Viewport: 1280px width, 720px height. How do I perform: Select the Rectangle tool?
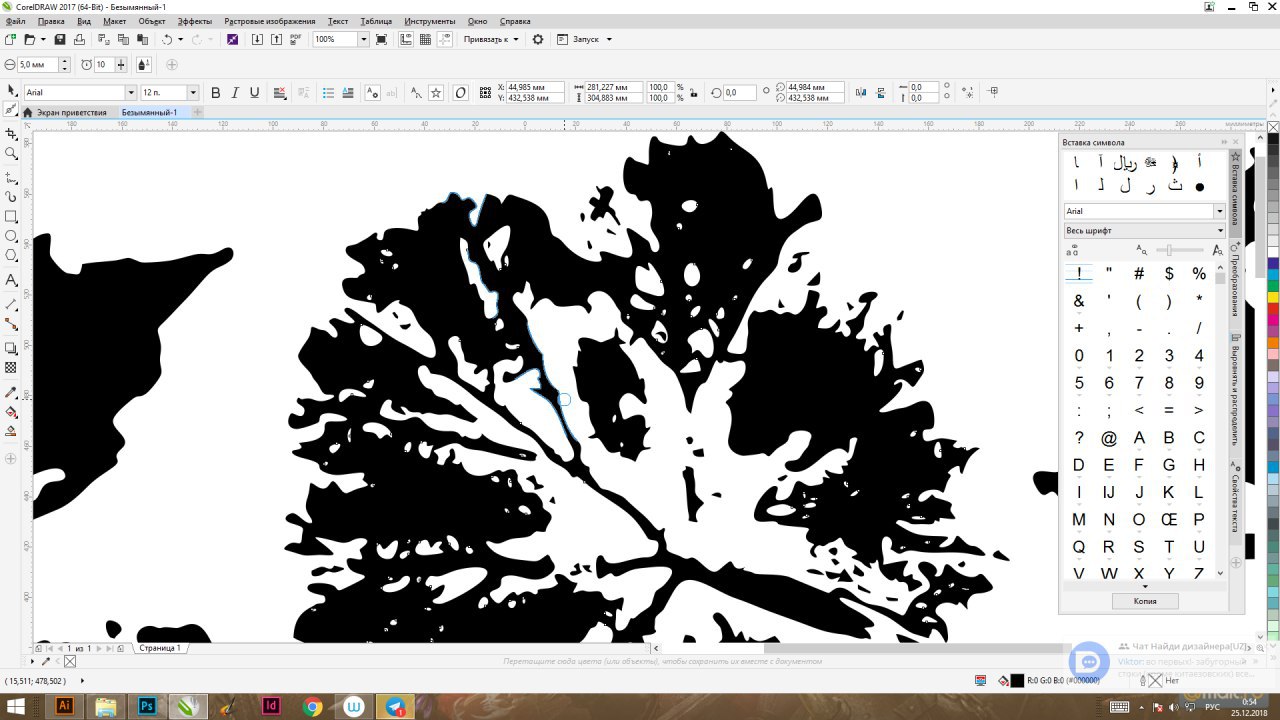tap(11, 216)
